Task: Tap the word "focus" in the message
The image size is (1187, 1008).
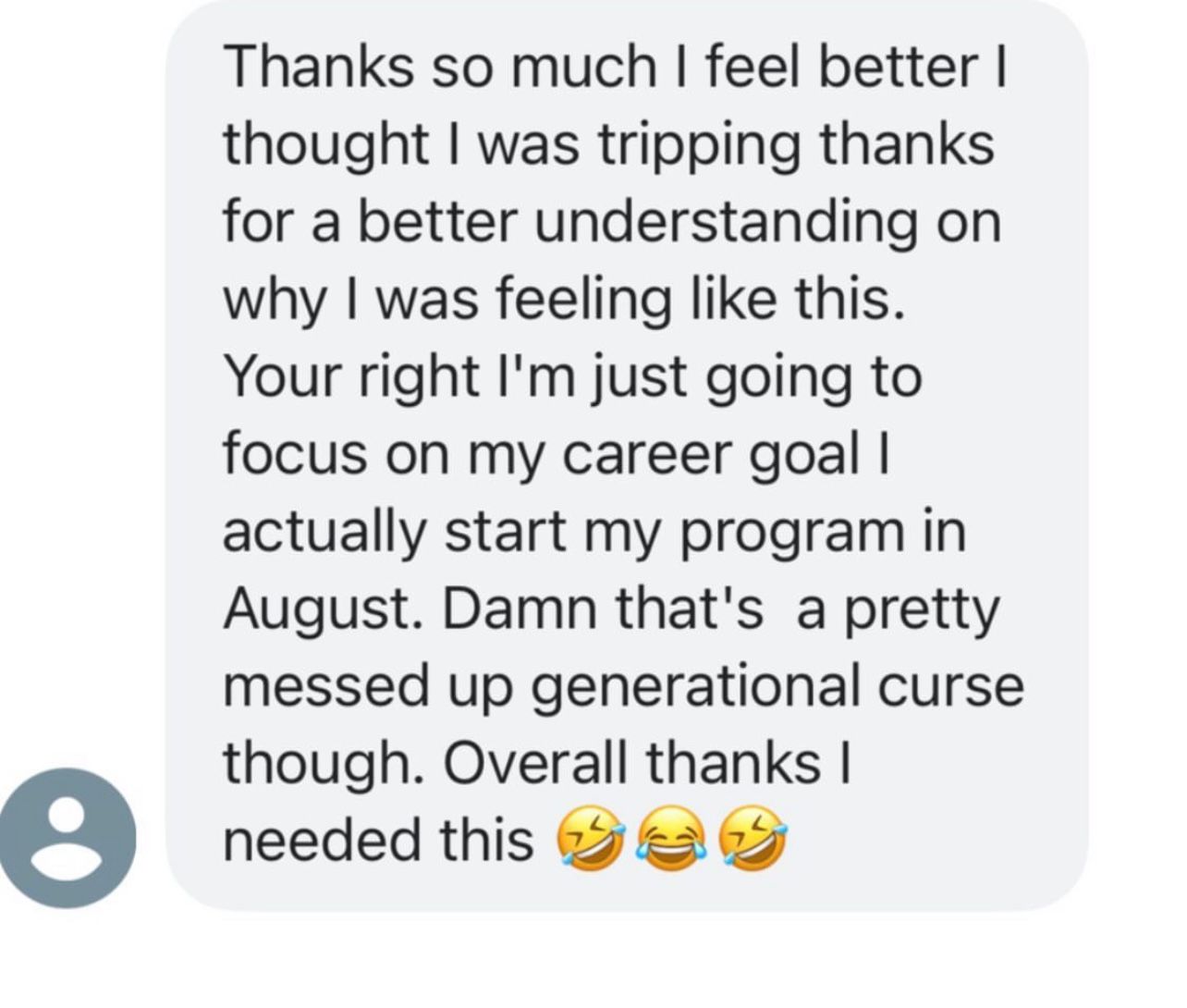Action: pyautogui.click(x=295, y=455)
